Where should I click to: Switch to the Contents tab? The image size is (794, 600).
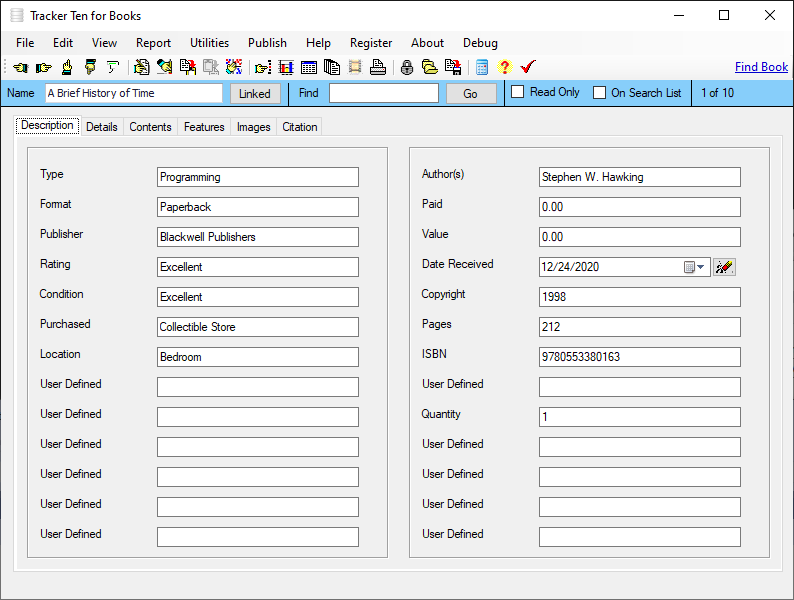click(x=150, y=127)
